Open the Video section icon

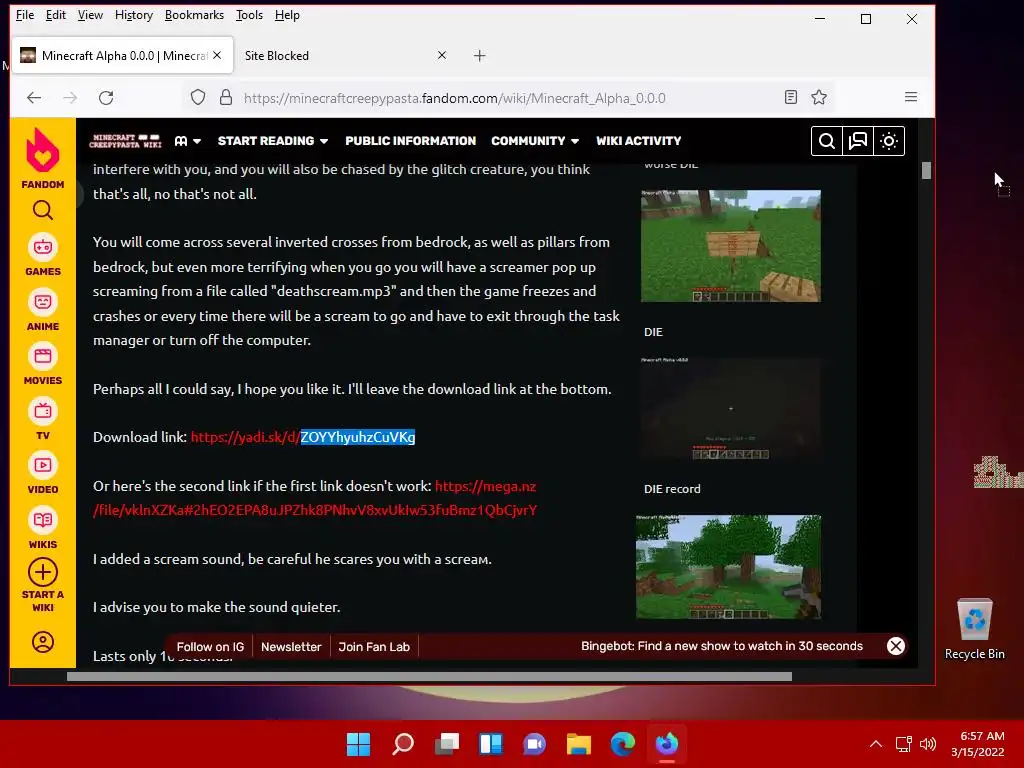(x=42, y=466)
